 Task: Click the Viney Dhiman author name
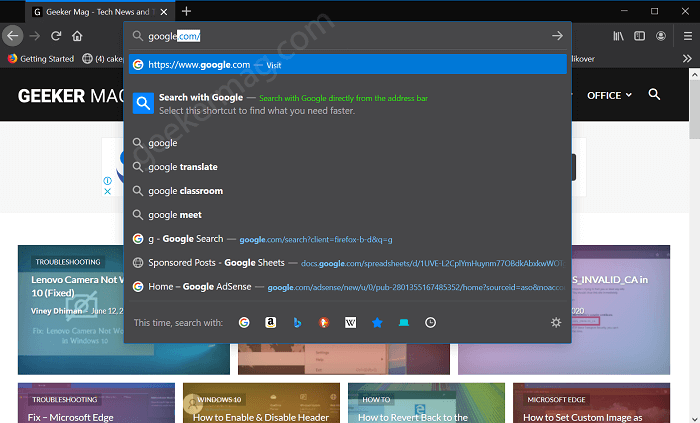(56, 311)
